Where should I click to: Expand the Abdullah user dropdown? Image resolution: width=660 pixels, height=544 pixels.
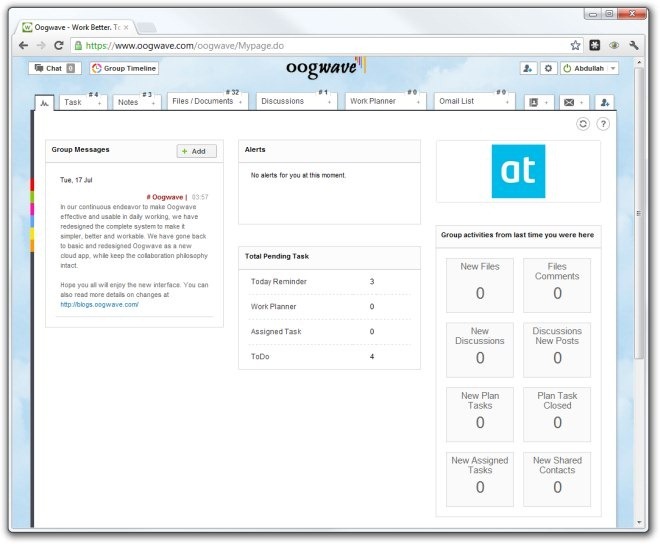tap(613, 68)
